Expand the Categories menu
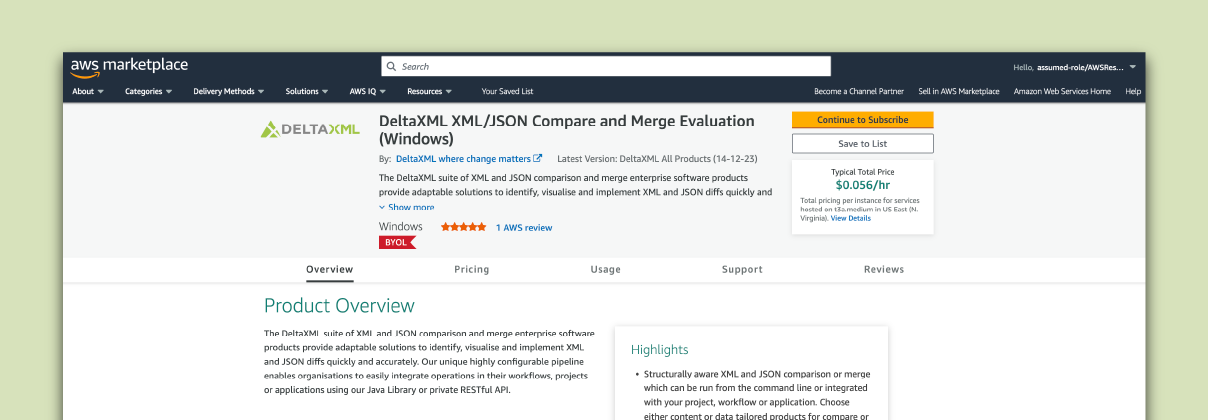1208x420 pixels. (x=148, y=91)
